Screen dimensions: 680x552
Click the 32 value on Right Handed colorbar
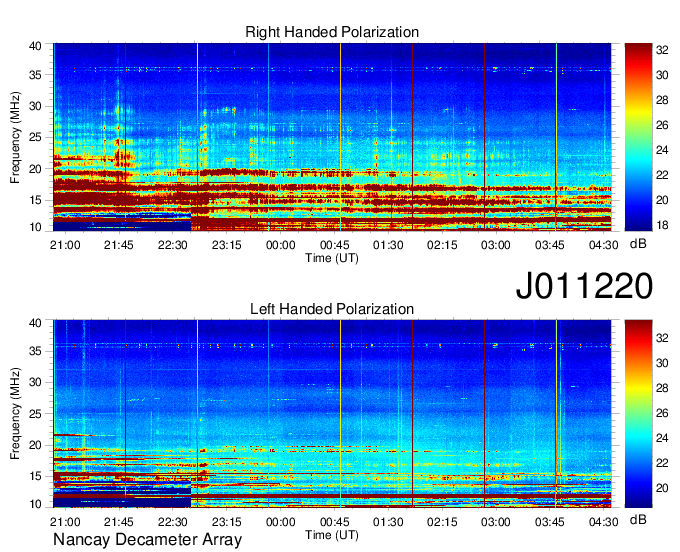pos(662,50)
